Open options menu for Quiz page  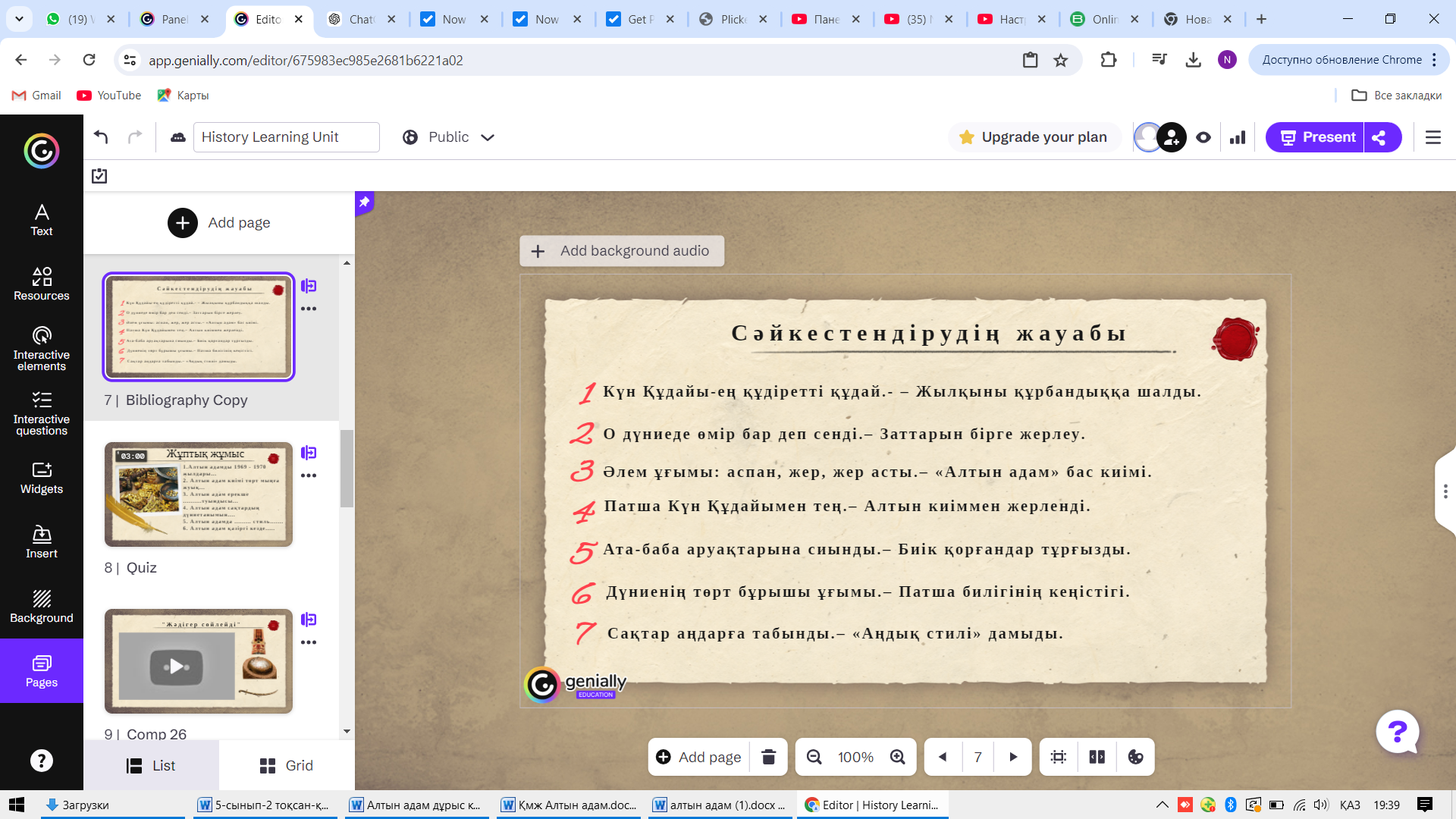309,475
